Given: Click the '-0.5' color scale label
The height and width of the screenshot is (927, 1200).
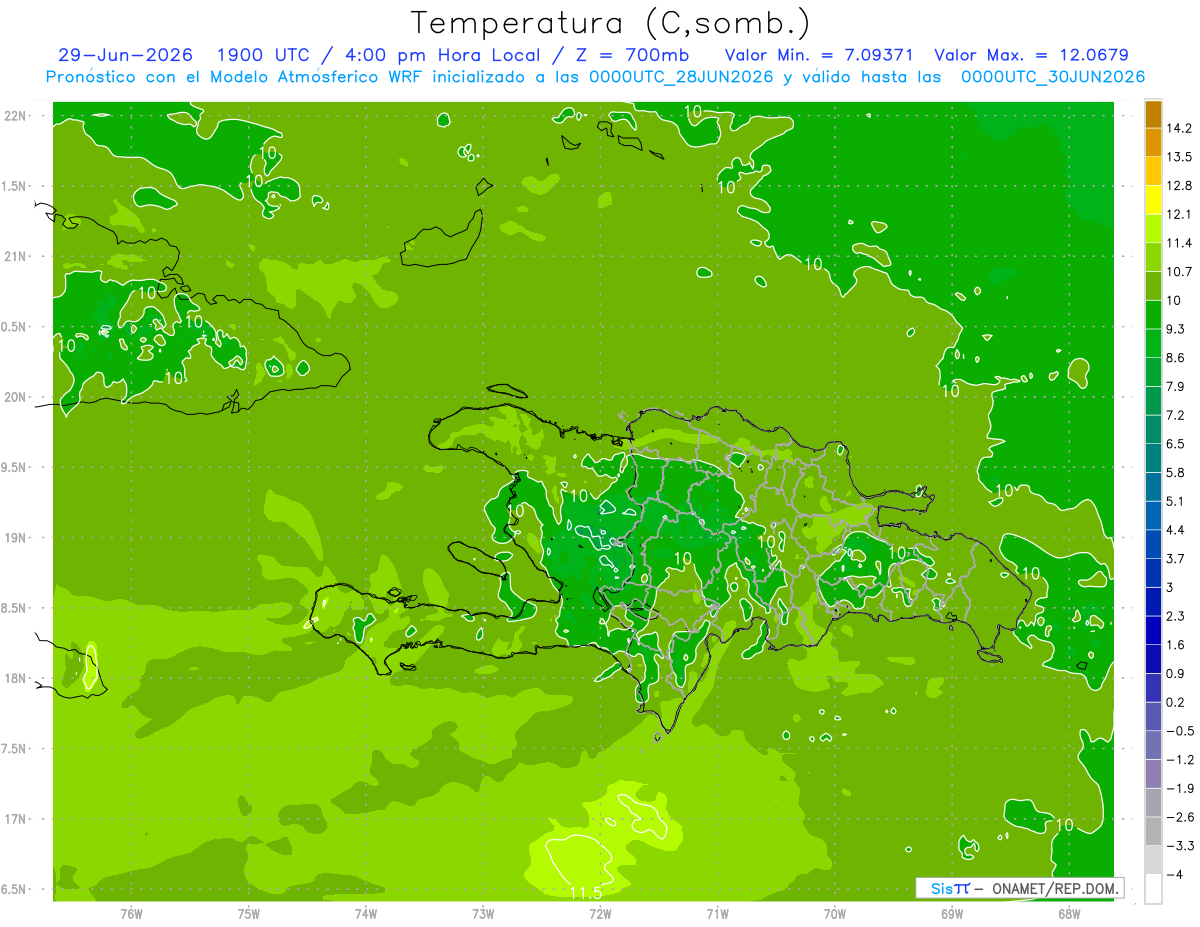Looking at the screenshot, I should [x=1179, y=731].
